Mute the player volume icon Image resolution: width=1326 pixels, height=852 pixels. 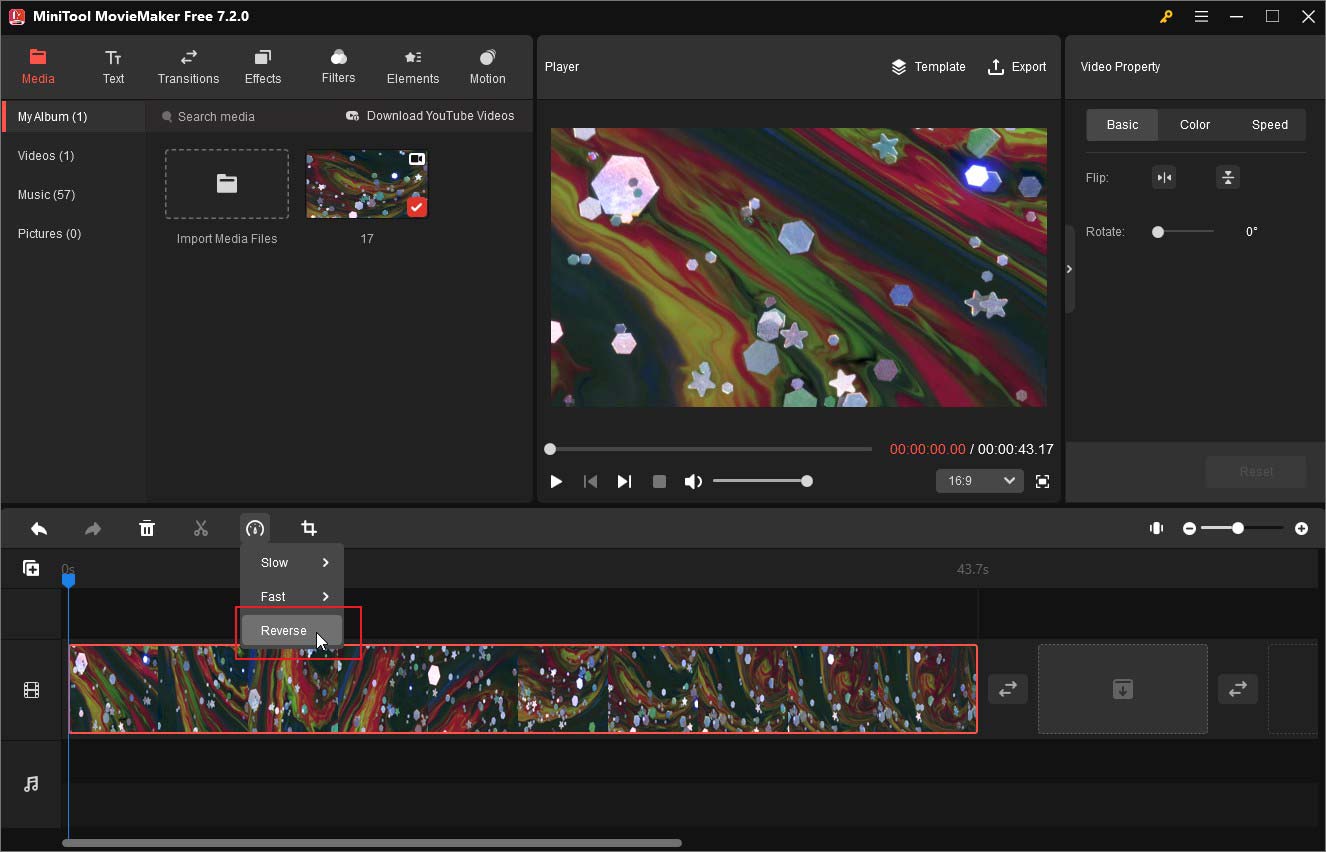tap(692, 481)
